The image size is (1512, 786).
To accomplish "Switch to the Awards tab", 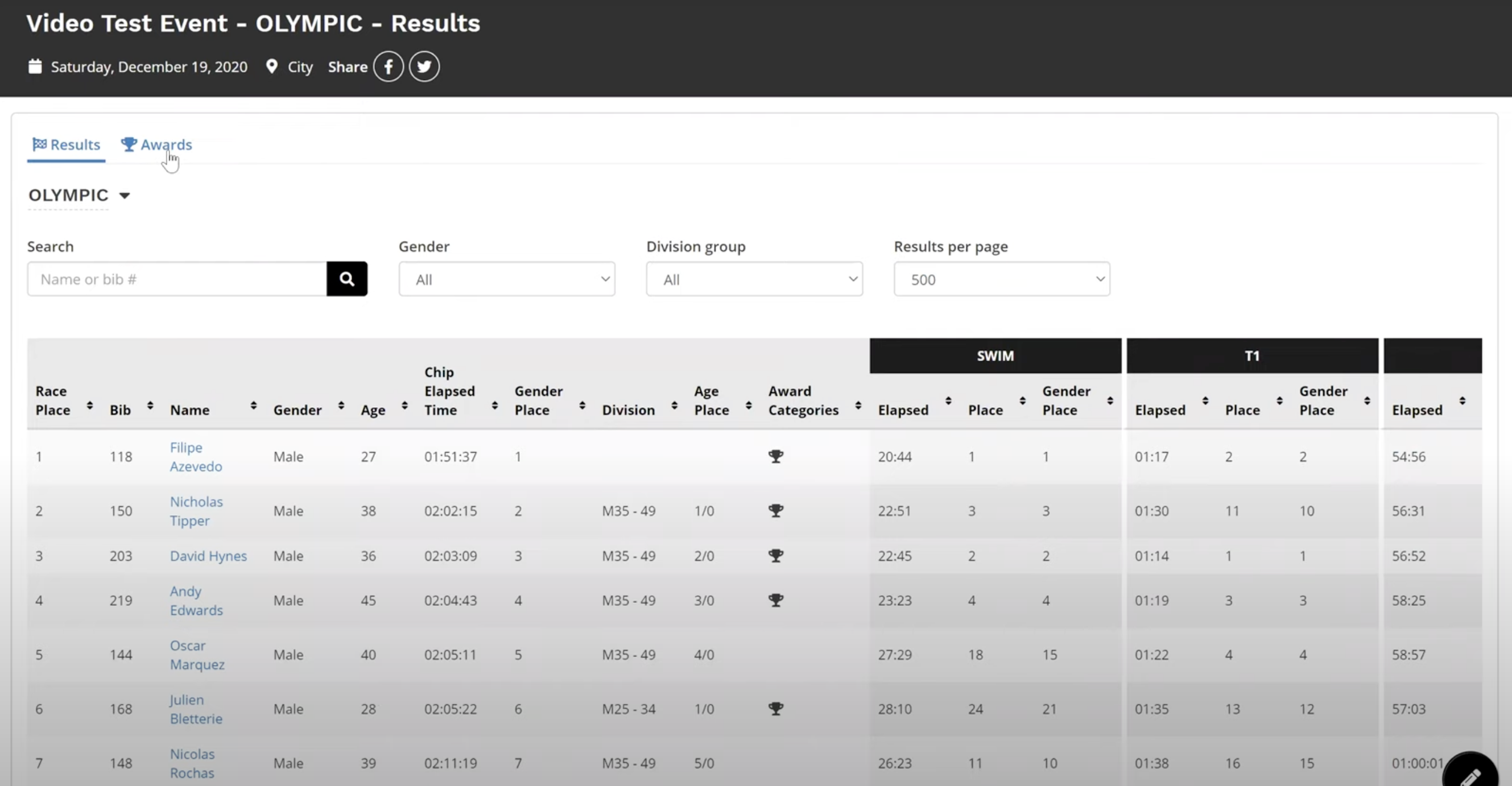I will [x=156, y=144].
